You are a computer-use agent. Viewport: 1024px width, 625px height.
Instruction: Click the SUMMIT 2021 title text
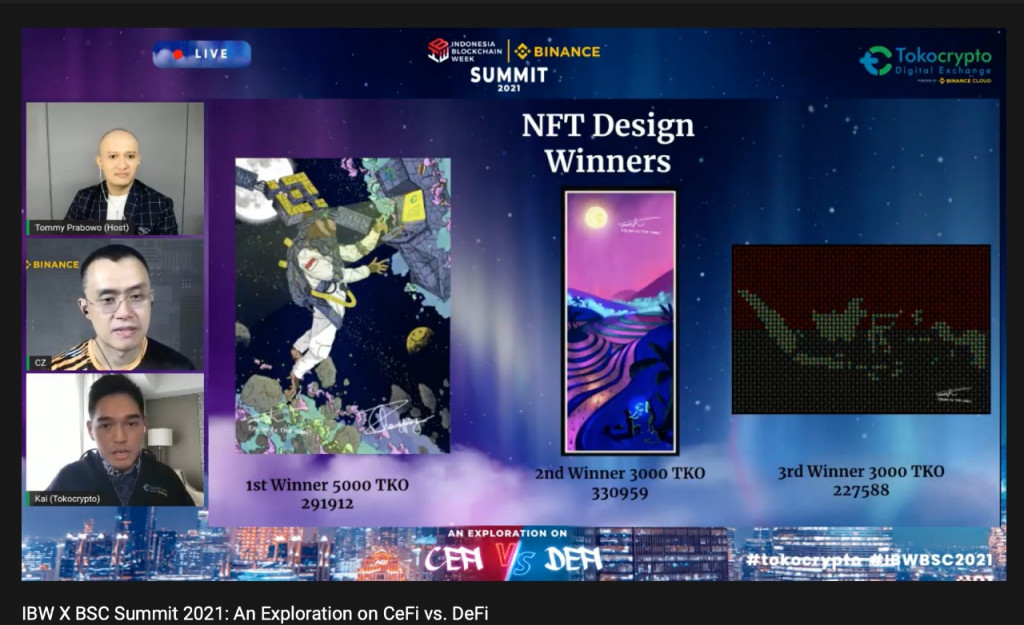point(509,77)
